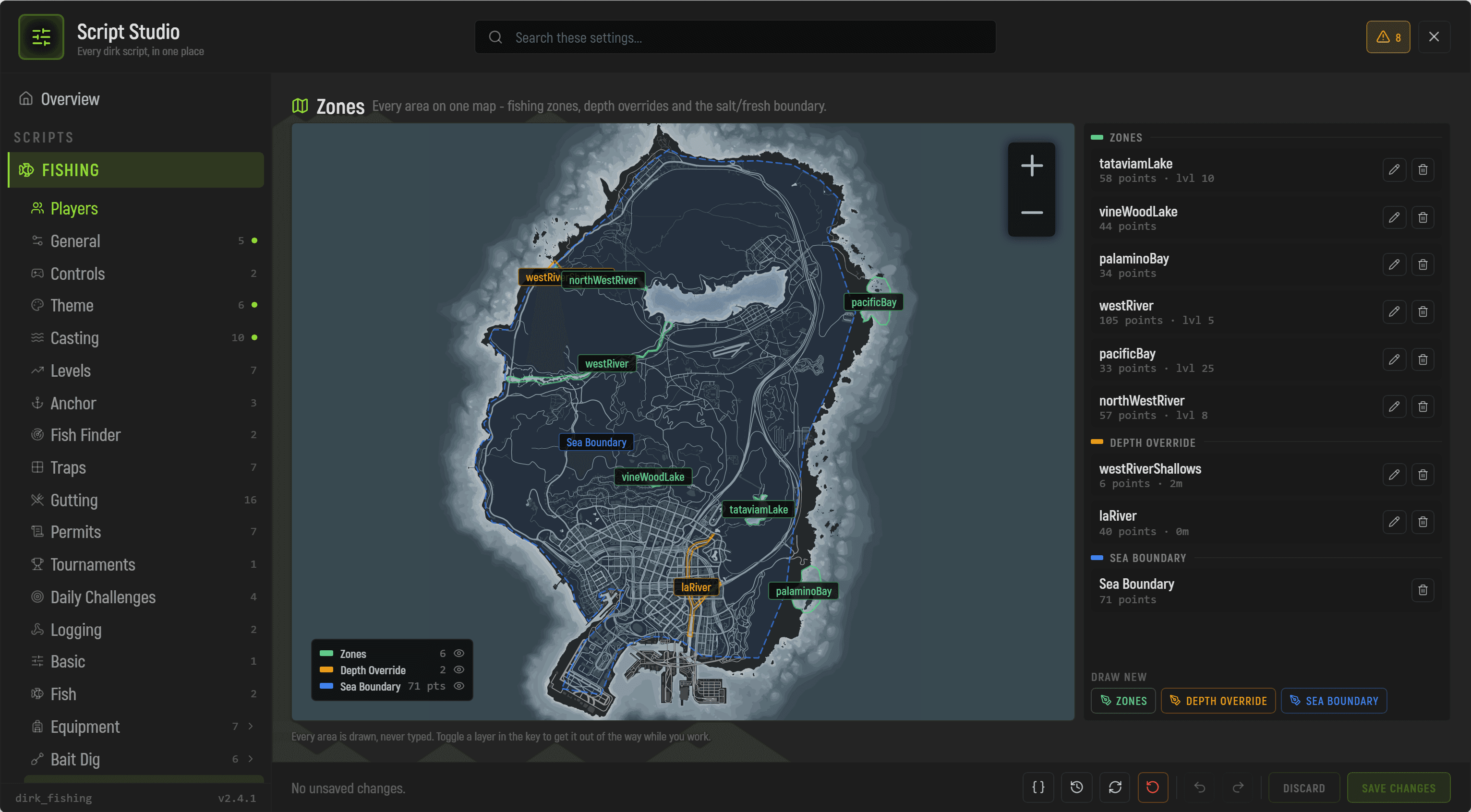Focus the Search these settings field

click(735, 37)
